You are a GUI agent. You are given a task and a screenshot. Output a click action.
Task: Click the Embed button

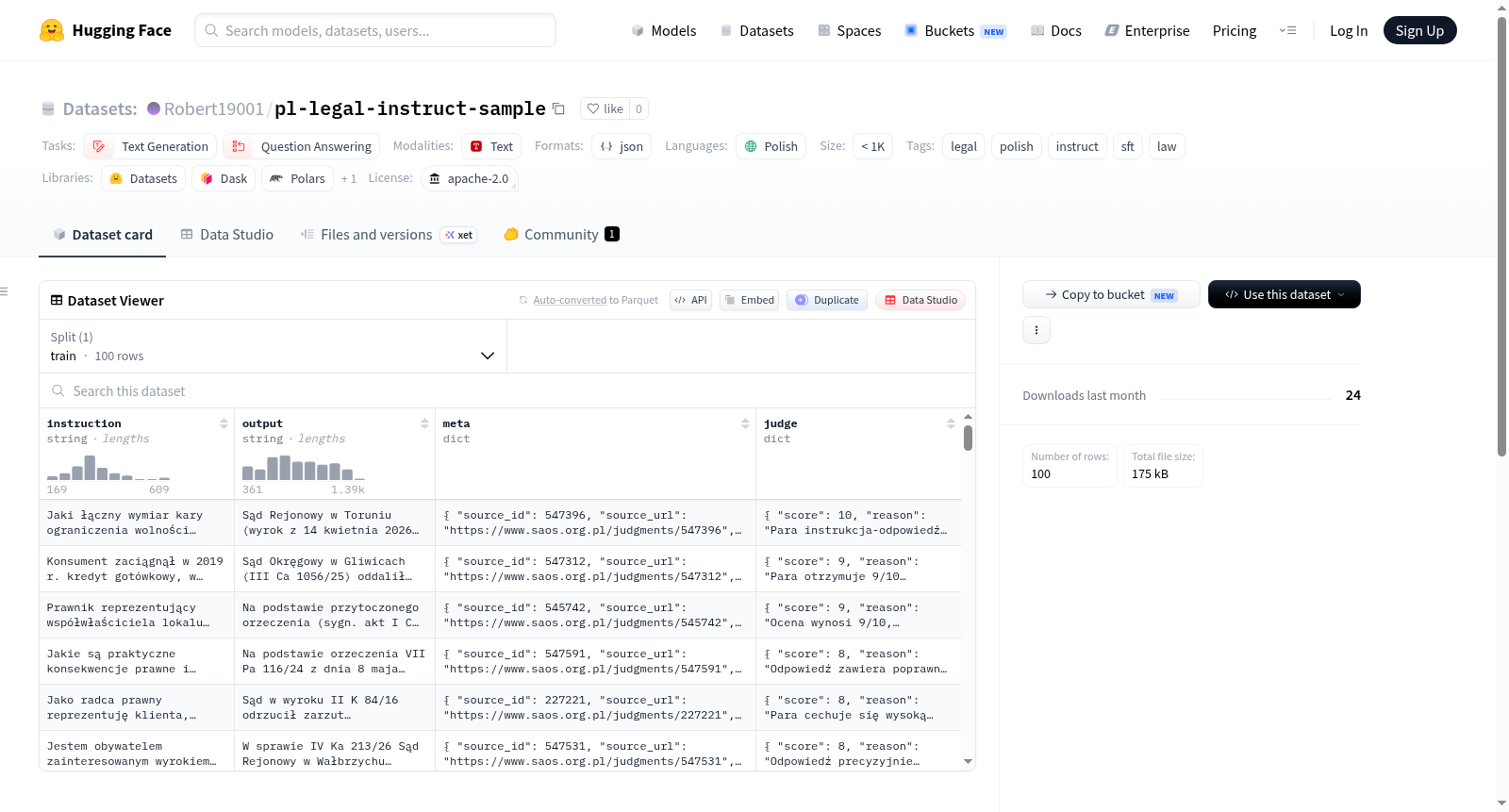[749, 300]
